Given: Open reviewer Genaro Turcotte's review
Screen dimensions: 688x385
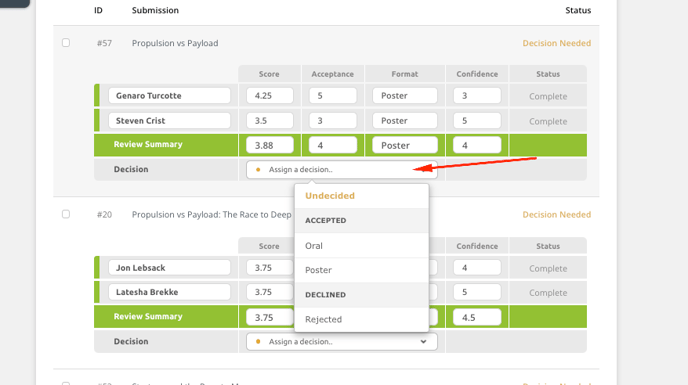Looking at the screenshot, I should [x=169, y=96].
